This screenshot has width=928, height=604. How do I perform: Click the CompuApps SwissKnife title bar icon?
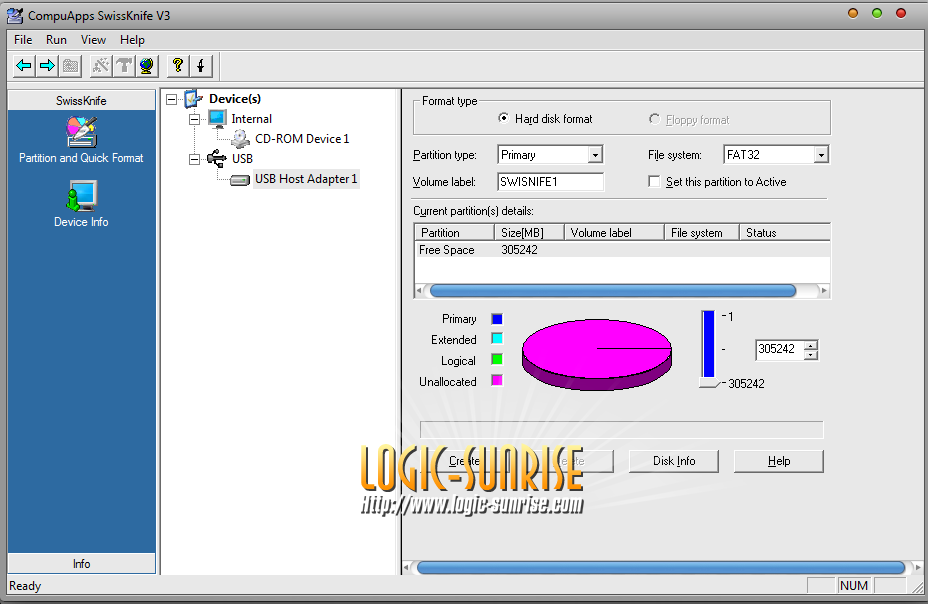[15, 15]
